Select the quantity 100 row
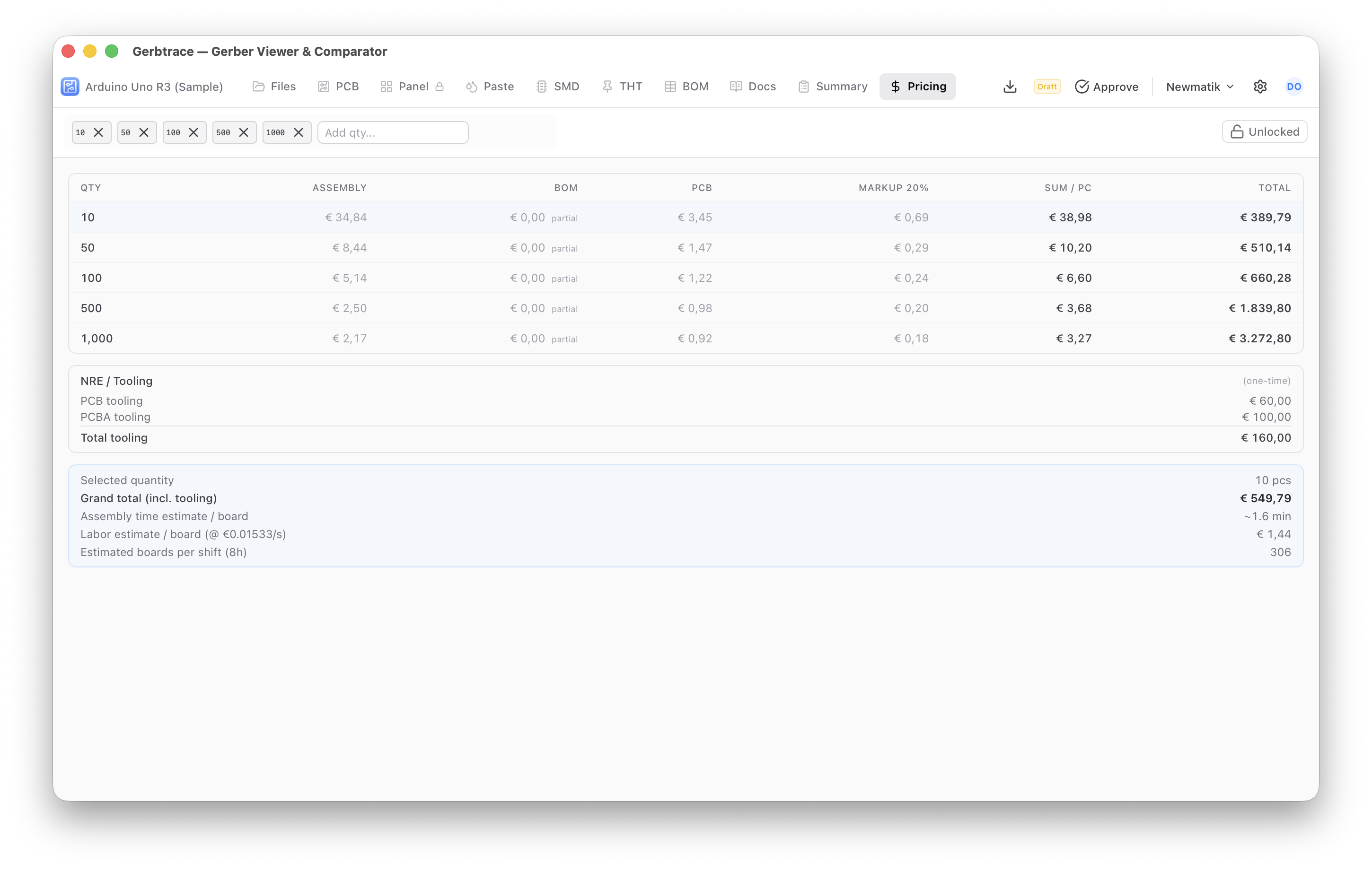The image size is (1372, 871). [686, 278]
